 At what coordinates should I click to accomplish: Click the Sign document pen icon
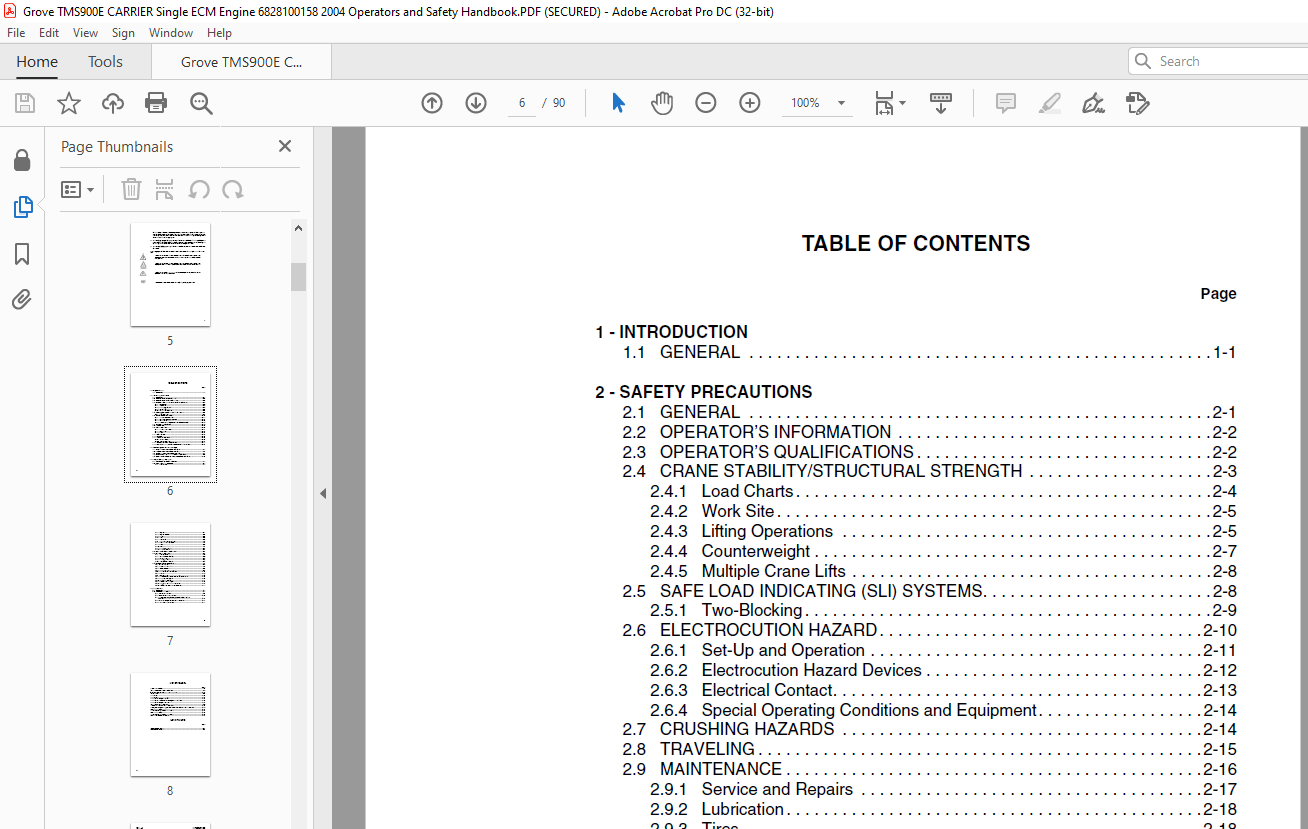coord(1093,103)
